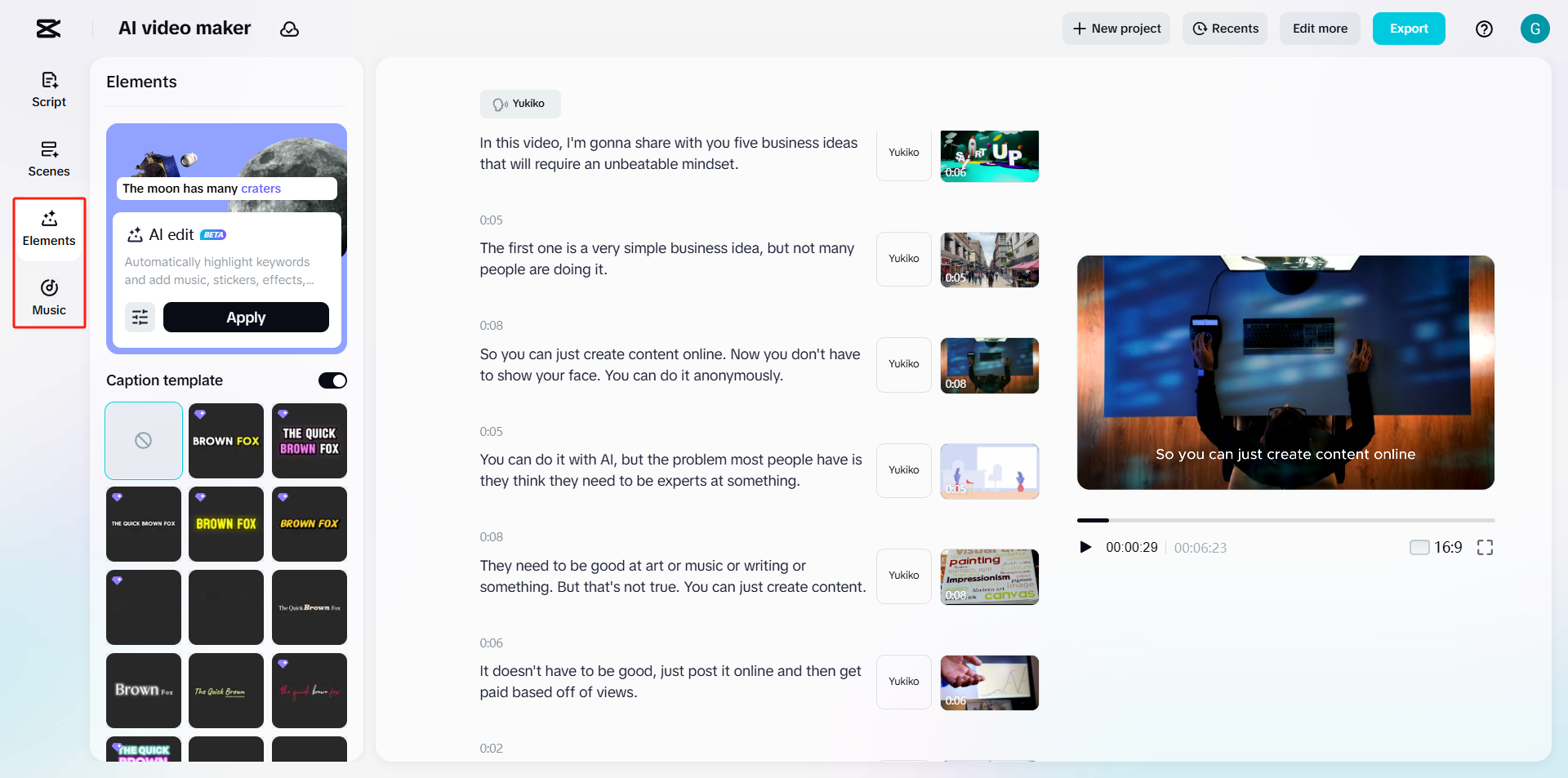
Task: Switch to the Script tab
Action: 49,90
